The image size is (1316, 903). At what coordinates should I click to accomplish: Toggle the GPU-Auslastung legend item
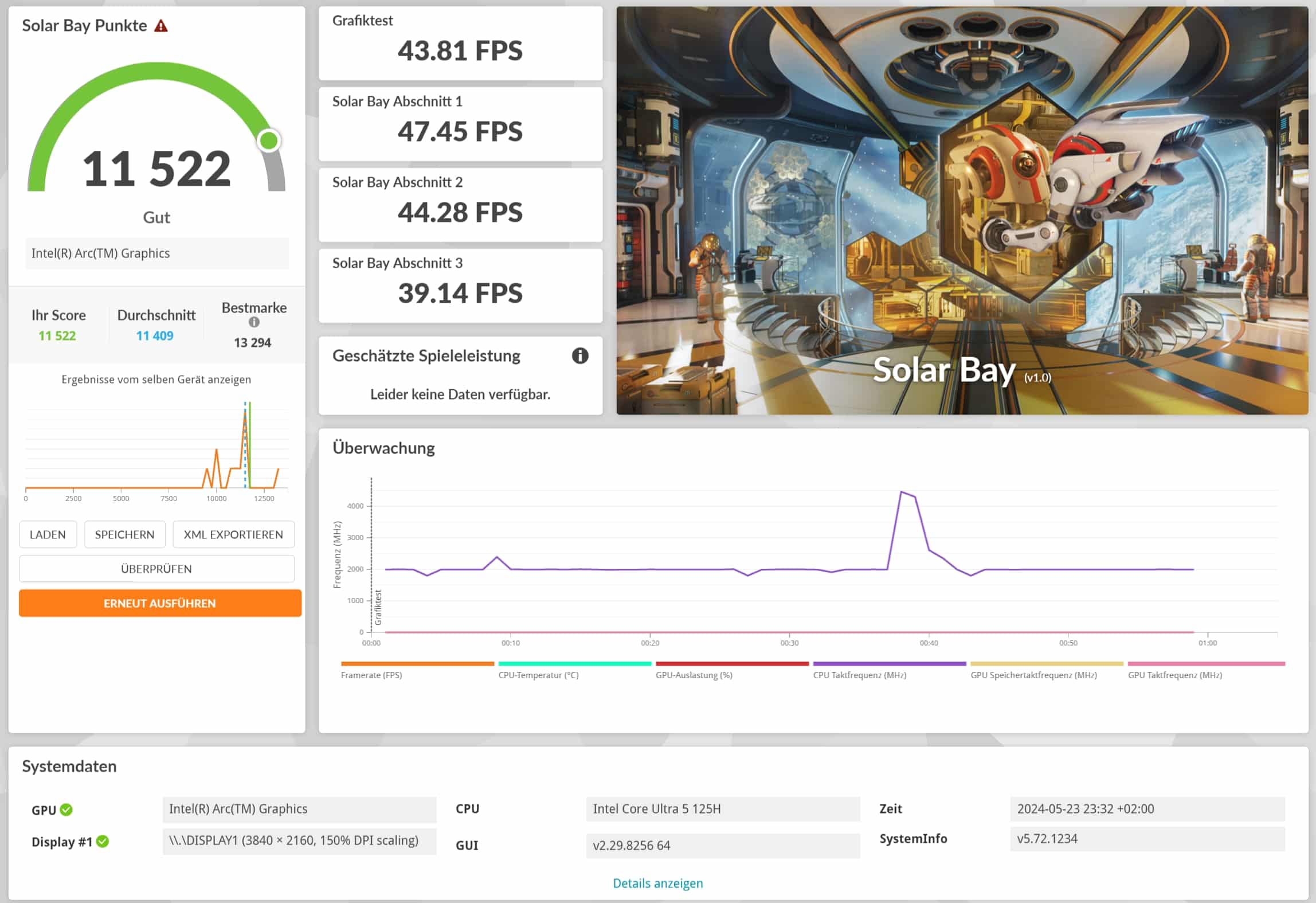click(694, 675)
